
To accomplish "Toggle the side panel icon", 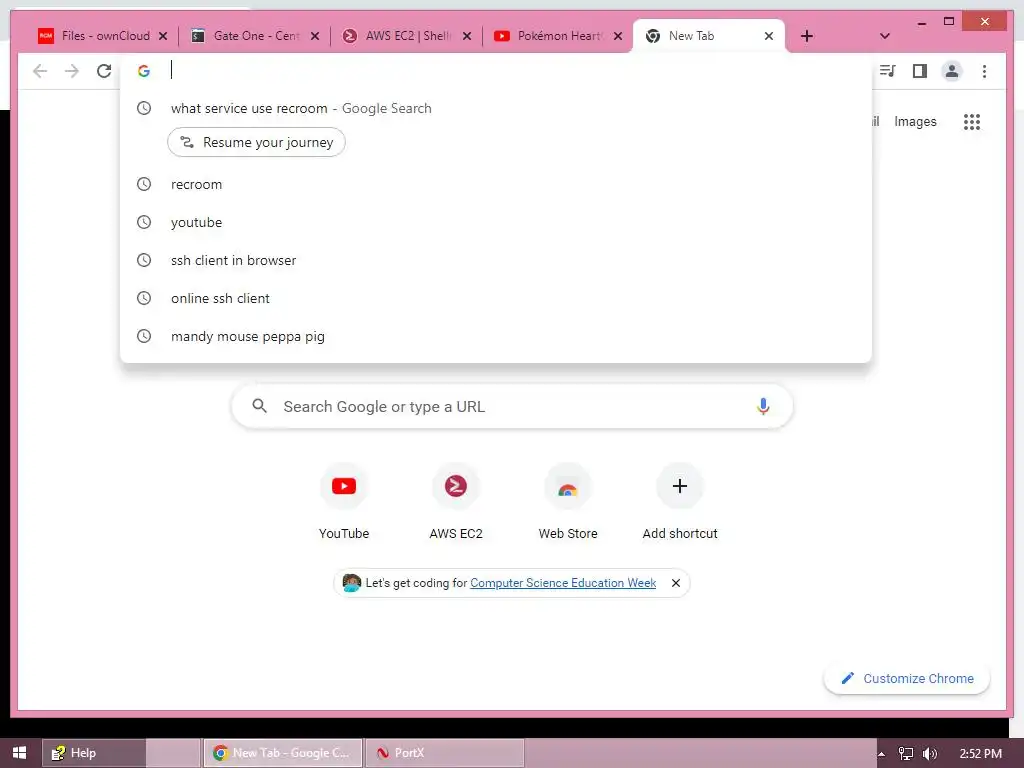I will tap(920, 71).
